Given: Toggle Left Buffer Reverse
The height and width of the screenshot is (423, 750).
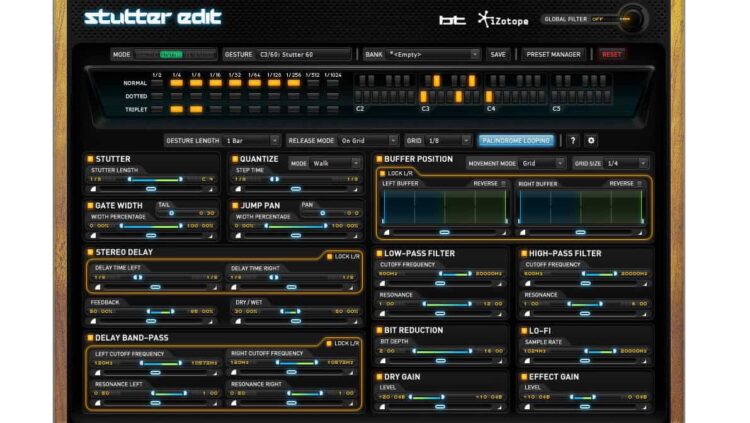Looking at the screenshot, I should pos(504,184).
